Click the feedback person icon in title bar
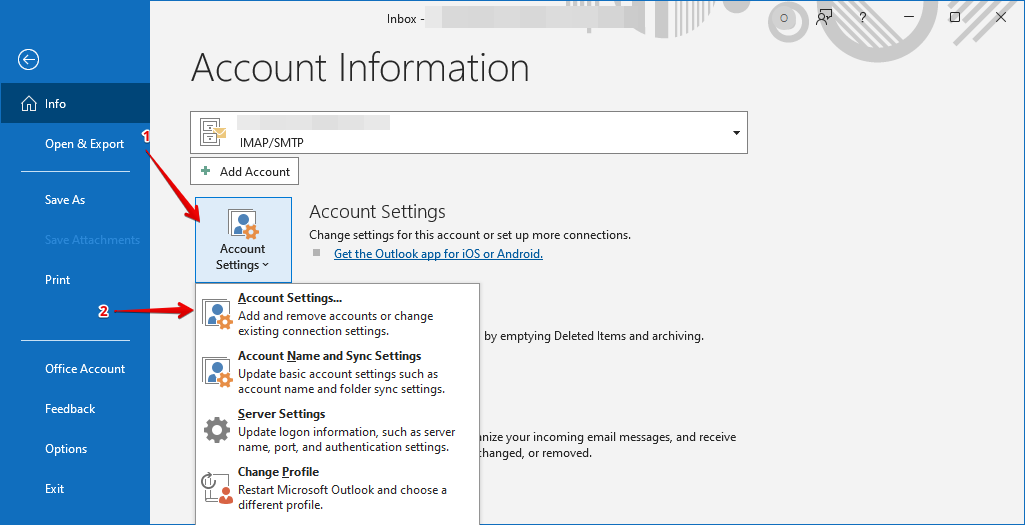Image resolution: width=1025 pixels, height=525 pixels. click(824, 18)
